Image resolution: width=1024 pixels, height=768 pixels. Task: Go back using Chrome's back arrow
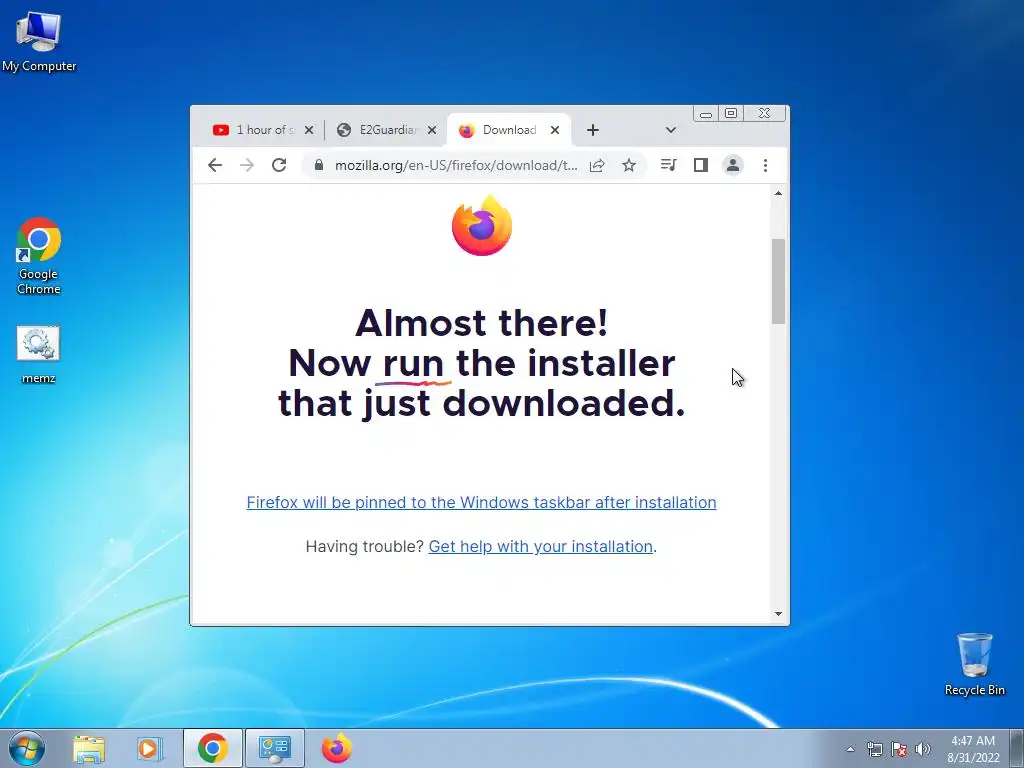[x=215, y=165]
